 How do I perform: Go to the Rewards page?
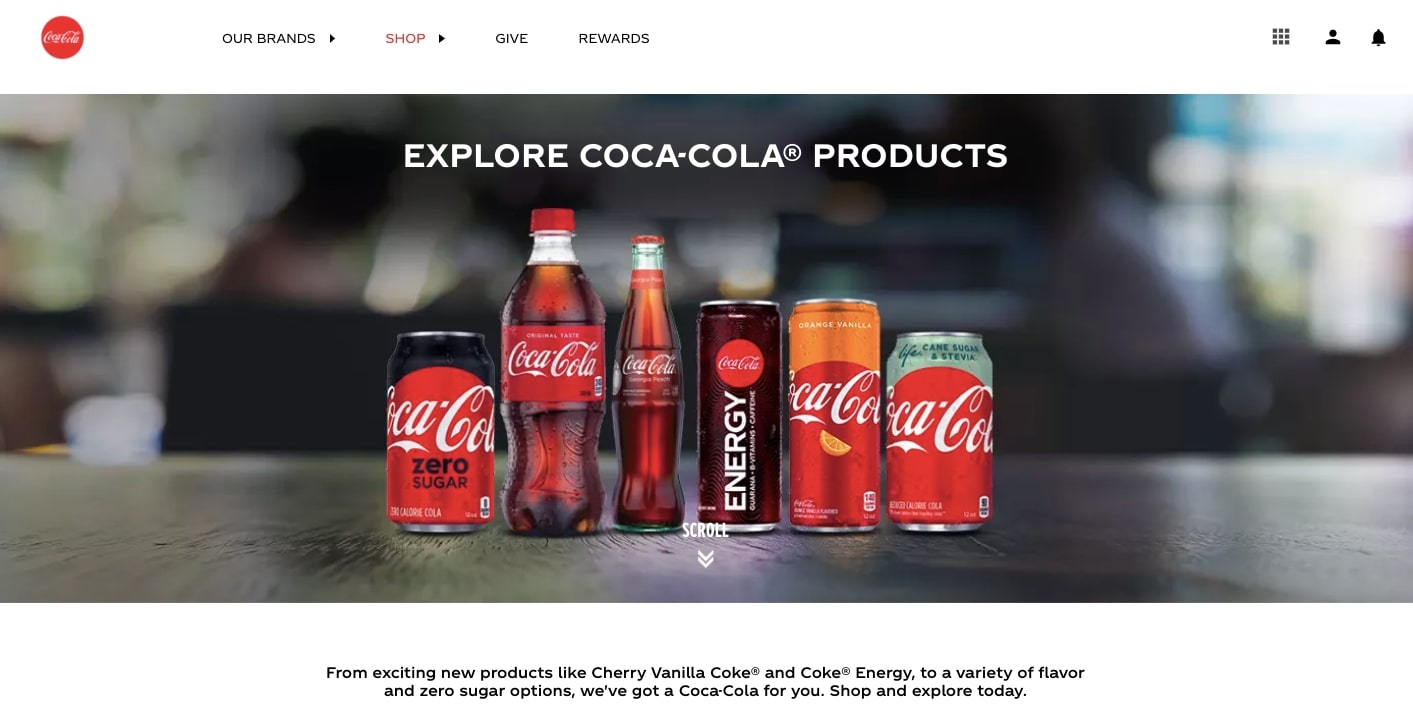pos(614,38)
